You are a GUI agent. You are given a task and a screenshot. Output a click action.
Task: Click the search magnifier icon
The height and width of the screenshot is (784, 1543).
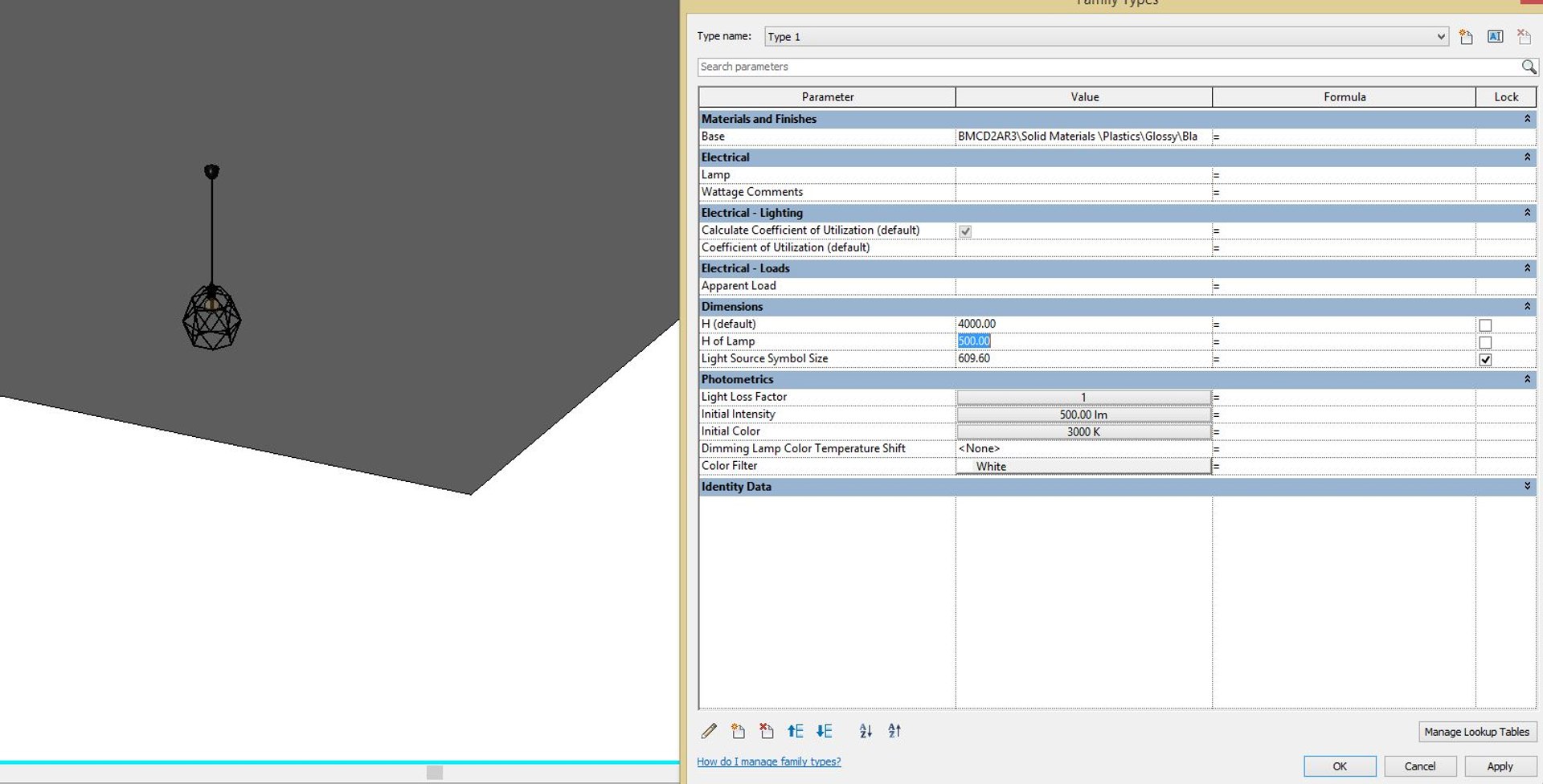(1529, 67)
